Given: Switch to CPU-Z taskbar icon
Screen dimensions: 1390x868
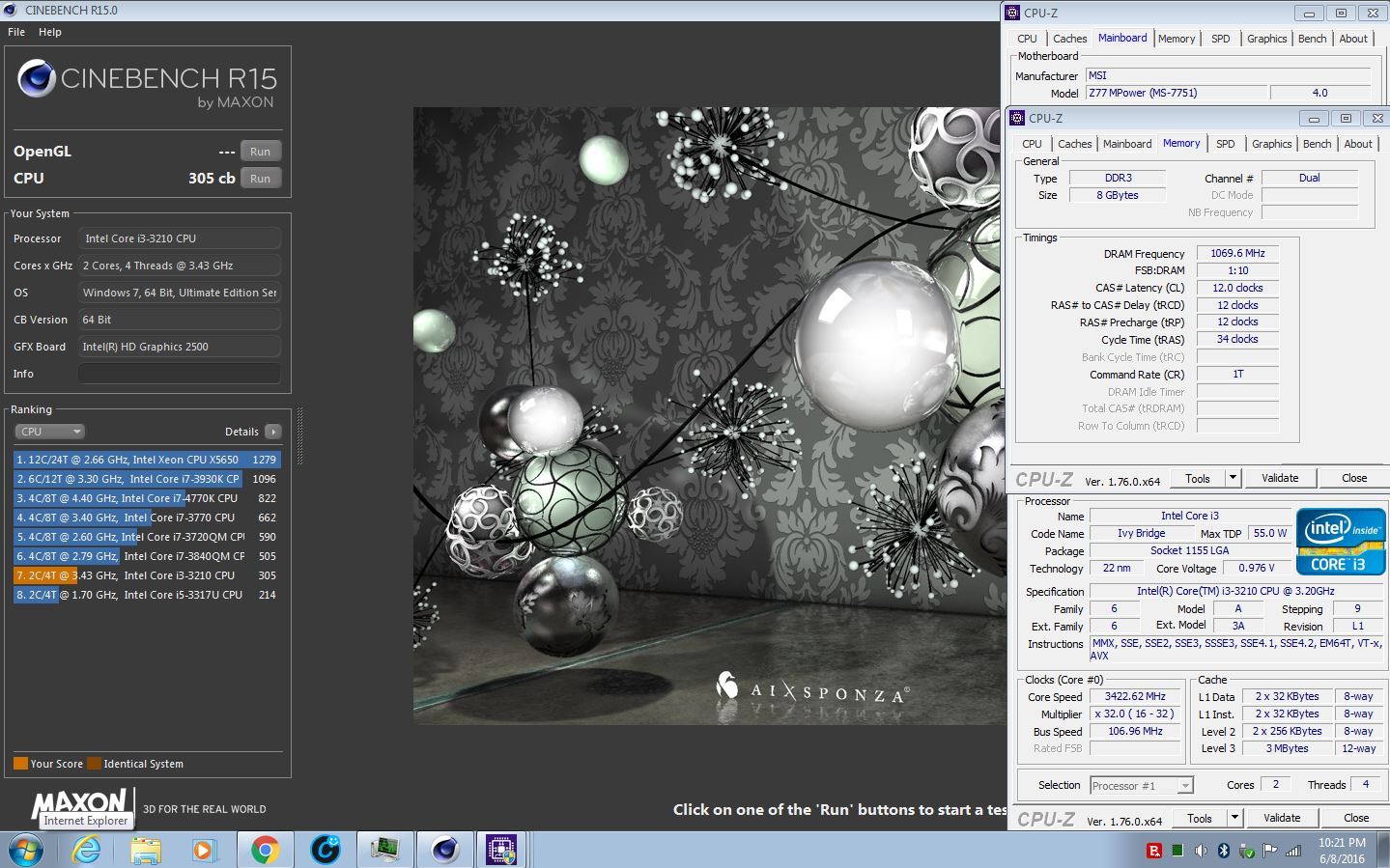Looking at the screenshot, I should coord(501,850).
